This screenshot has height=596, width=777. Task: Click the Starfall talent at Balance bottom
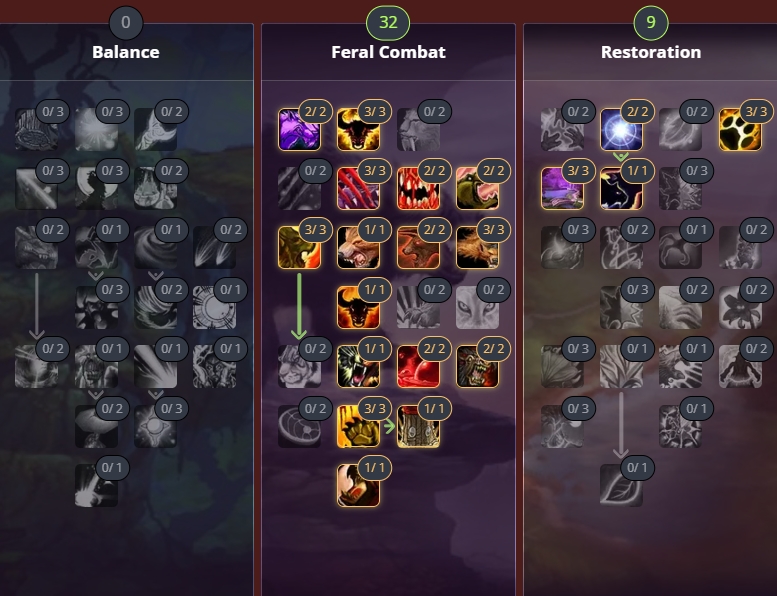(x=96, y=486)
